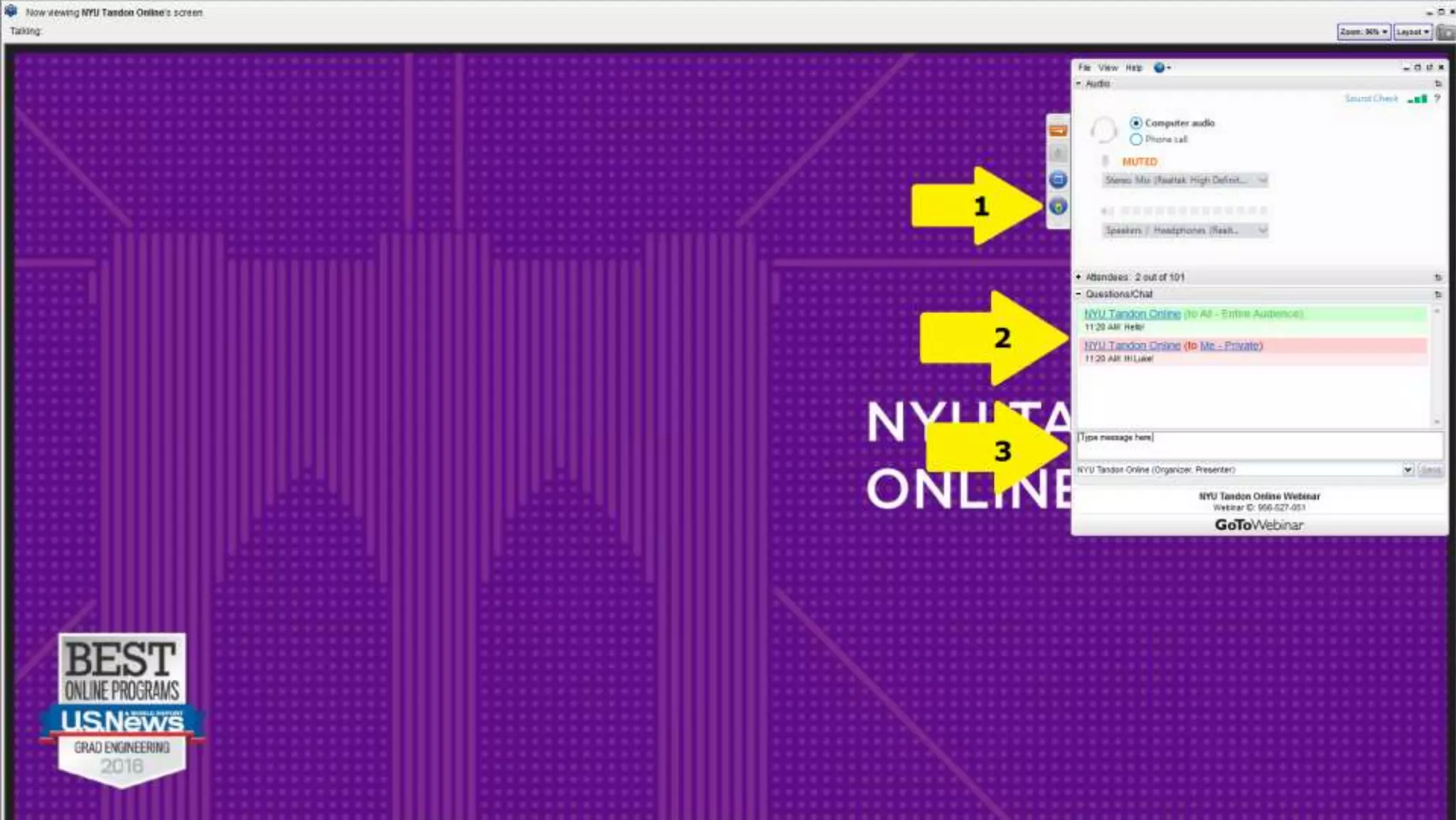
Task: Click the Type message here input field
Action: pos(1258,445)
